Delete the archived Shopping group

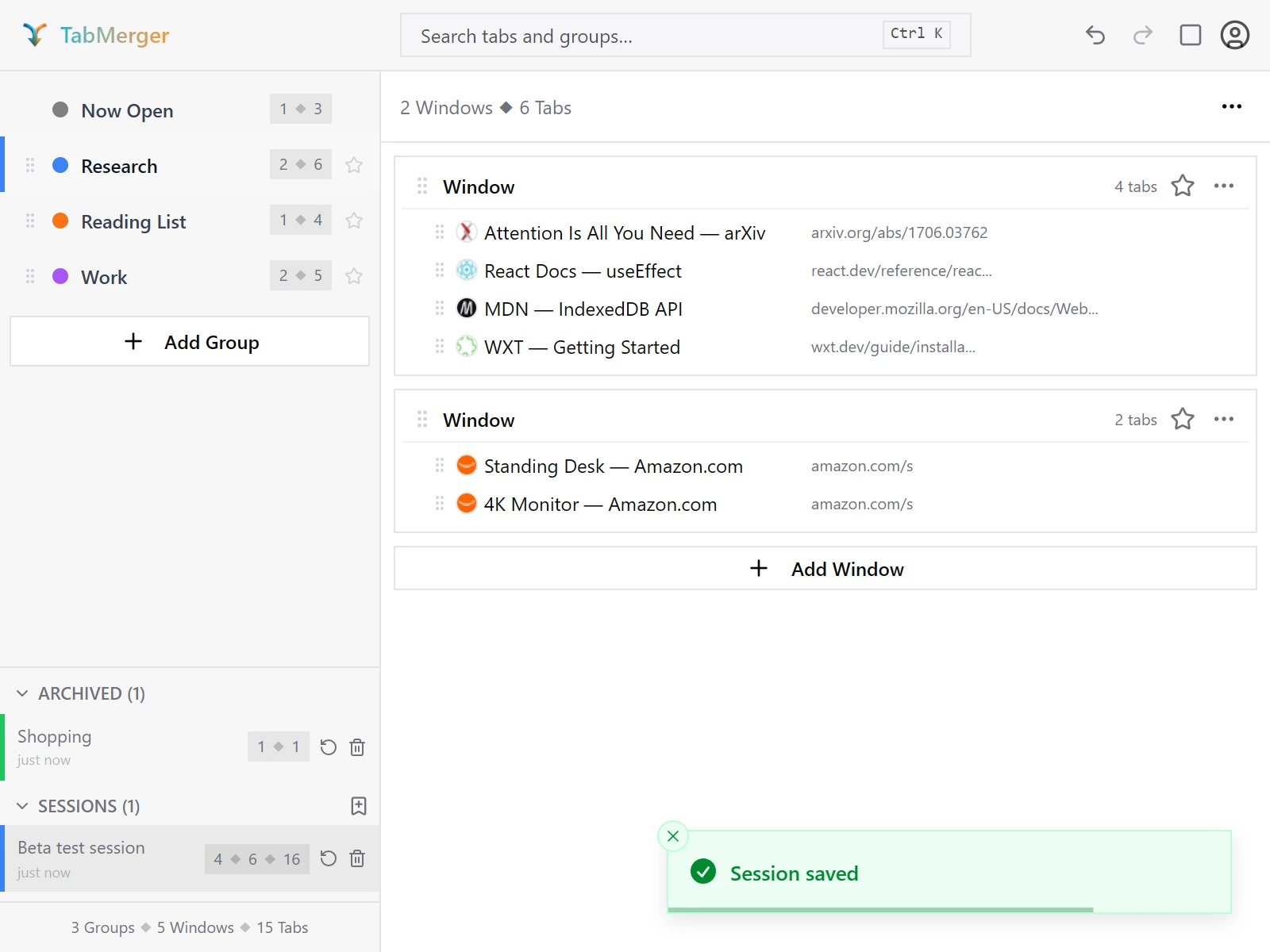pyautogui.click(x=357, y=747)
